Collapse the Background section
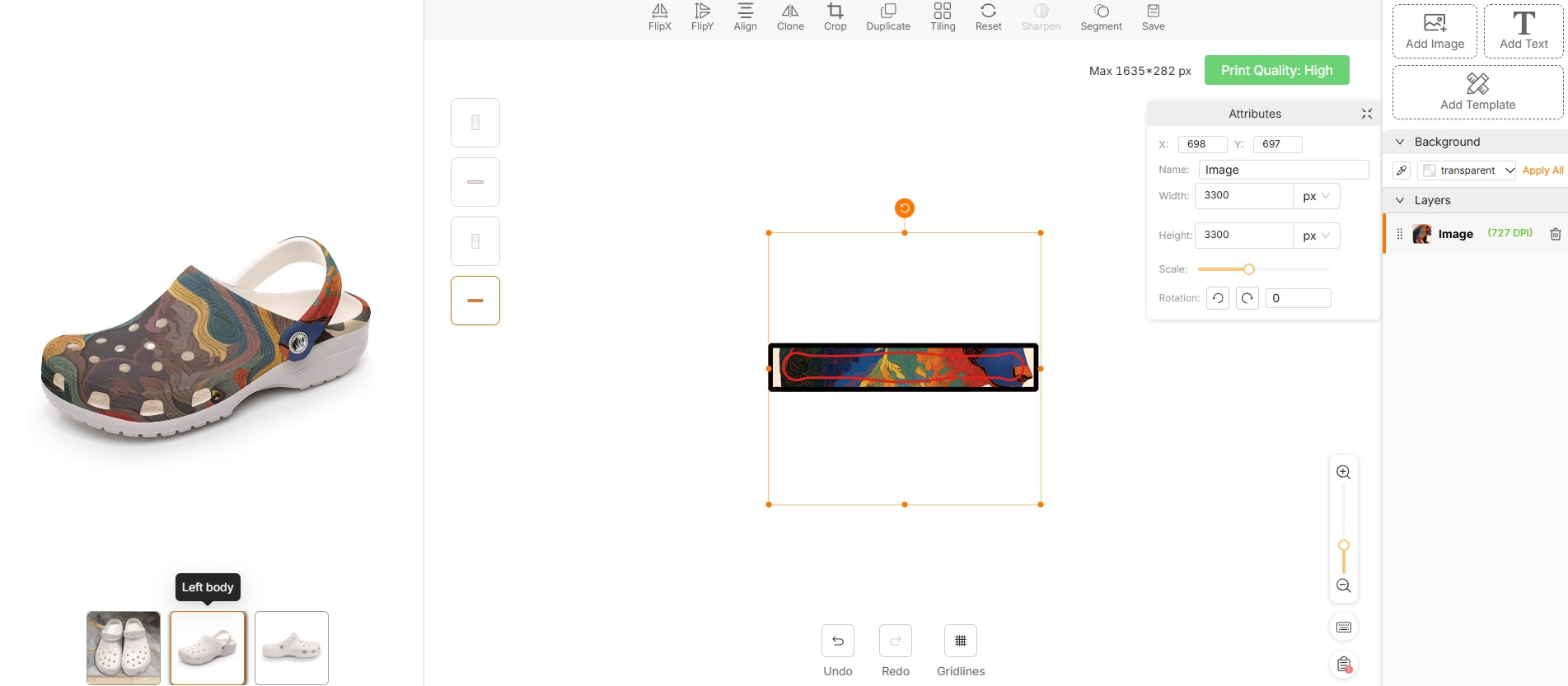This screenshot has width=1568, height=686. click(x=1399, y=142)
